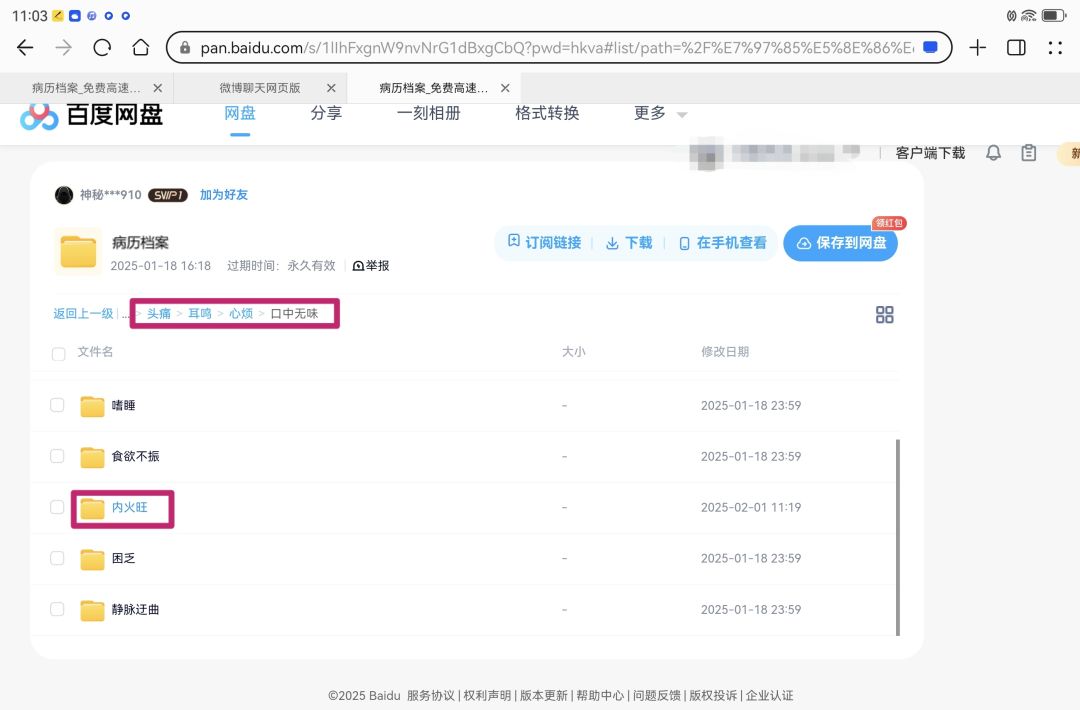Open a new tab with the plus icon
Viewport: 1080px width, 710px height.
977,48
